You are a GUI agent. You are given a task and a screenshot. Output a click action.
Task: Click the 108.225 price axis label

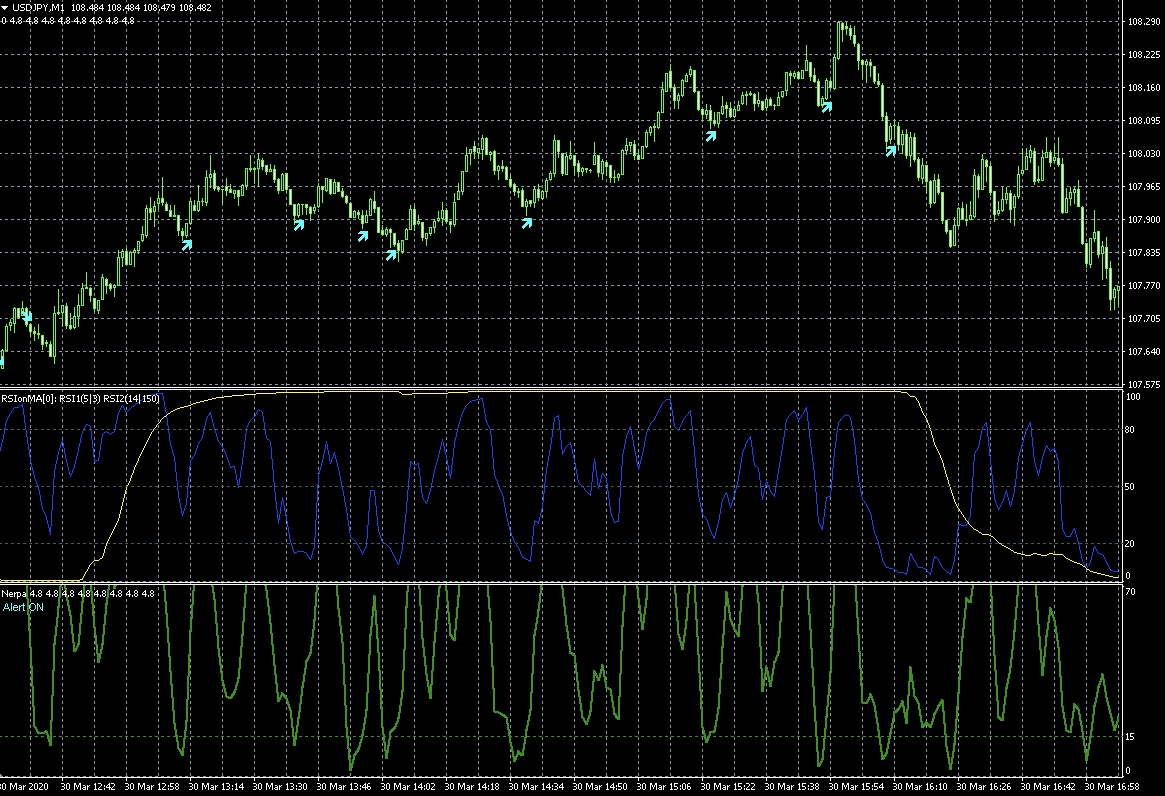tap(1143, 54)
